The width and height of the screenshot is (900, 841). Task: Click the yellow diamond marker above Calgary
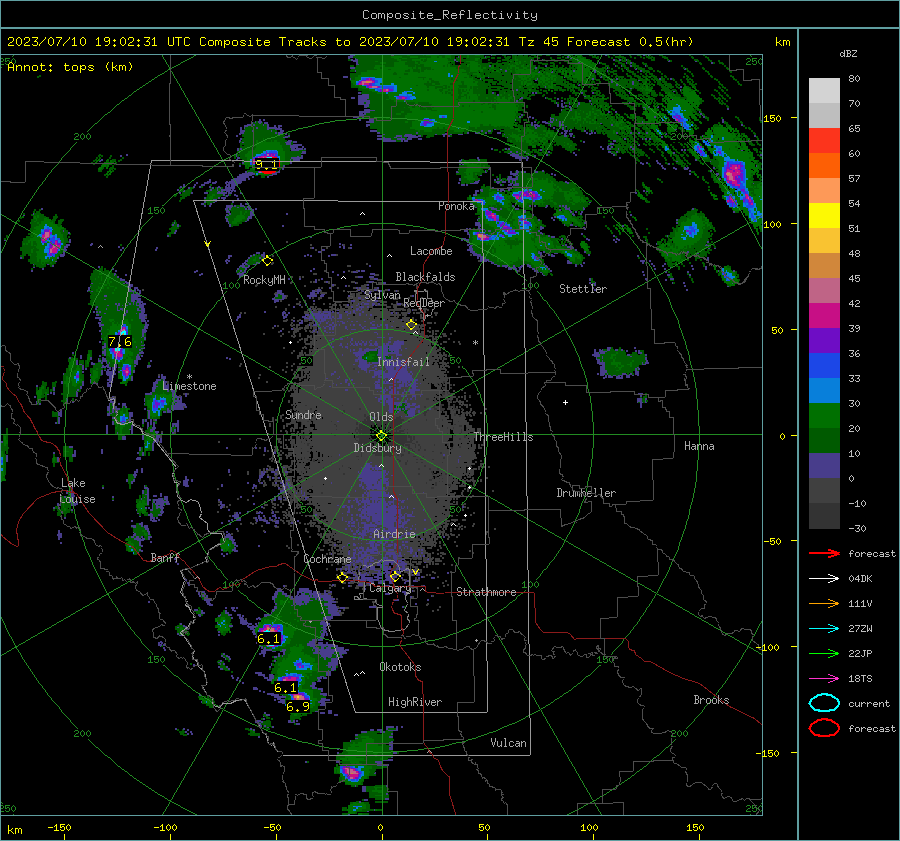[x=395, y=577]
